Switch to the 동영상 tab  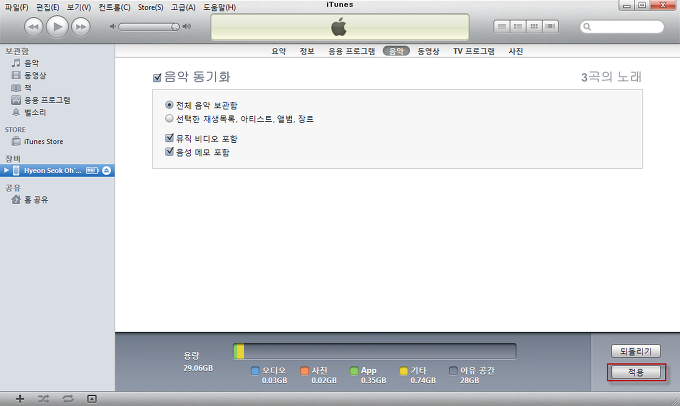[x=428, y=51]
